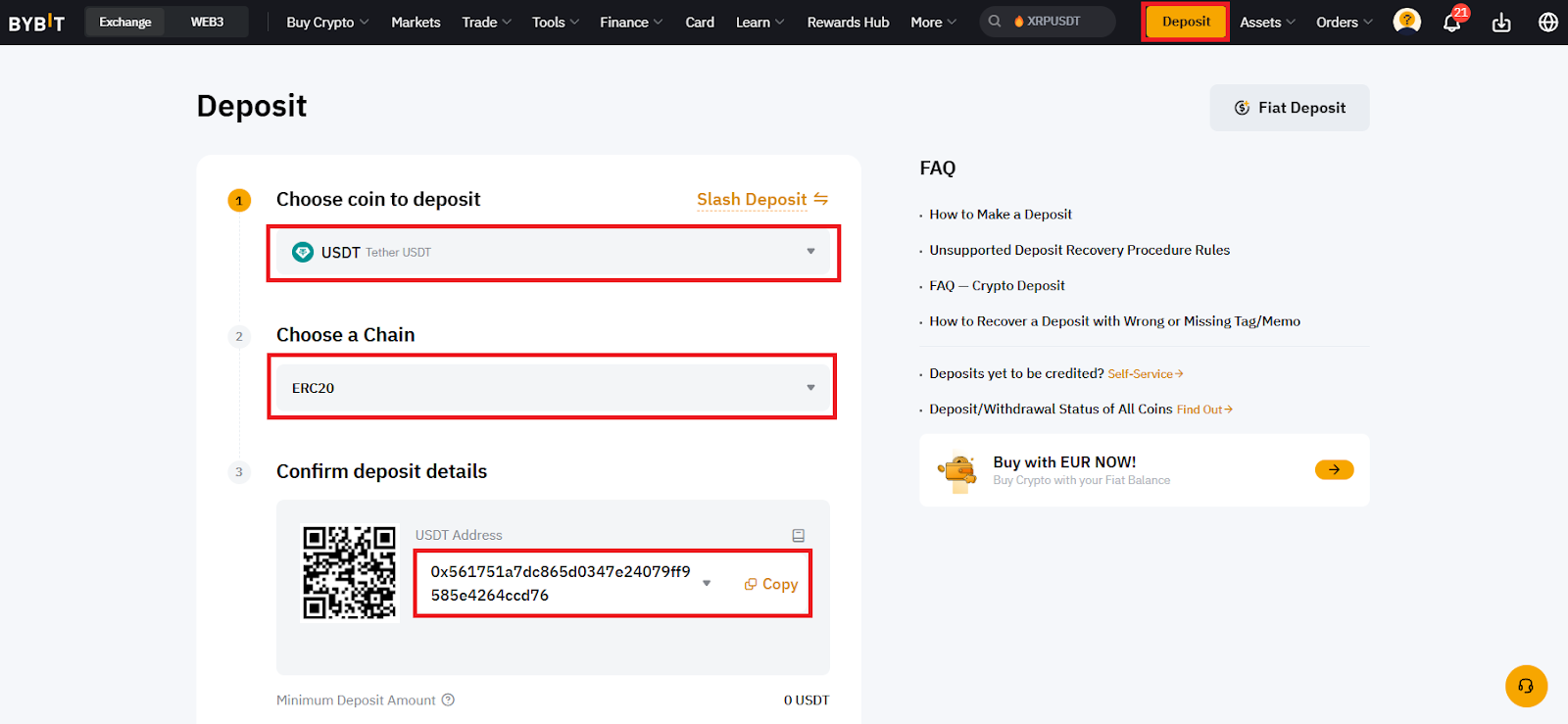Copy the USDT deposit address

pos(771,584)
